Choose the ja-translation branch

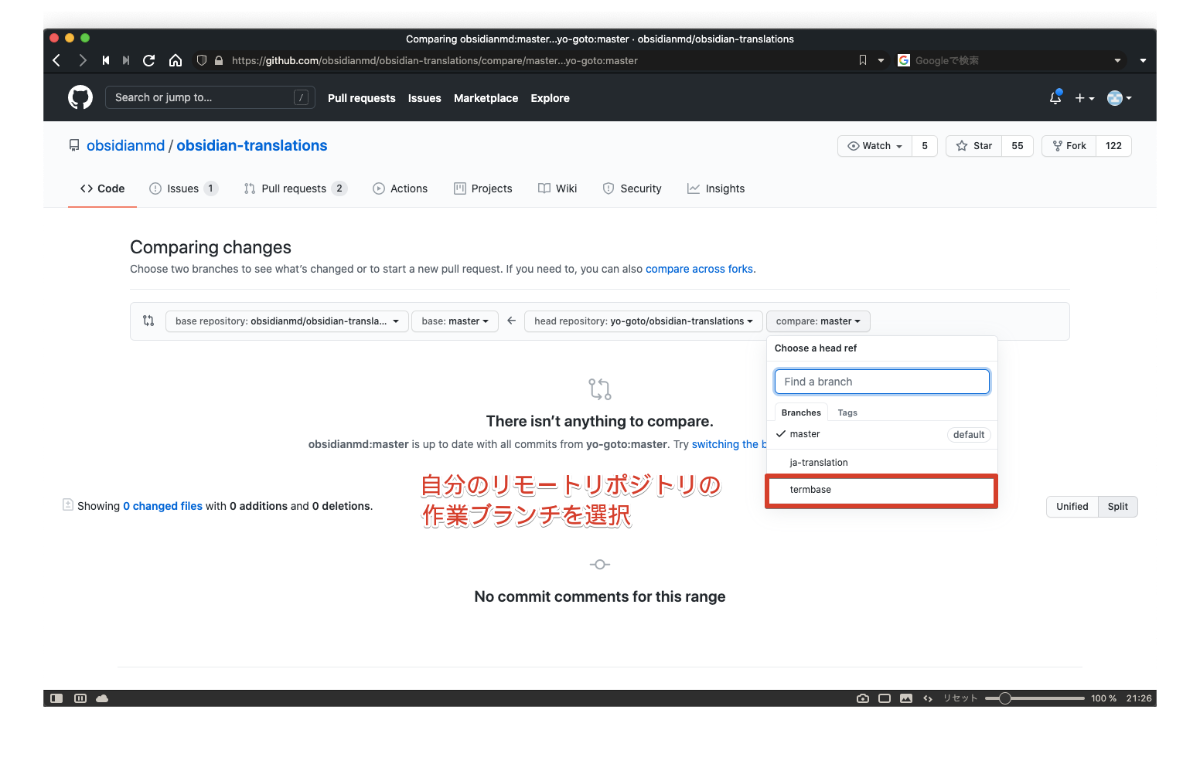882,463
